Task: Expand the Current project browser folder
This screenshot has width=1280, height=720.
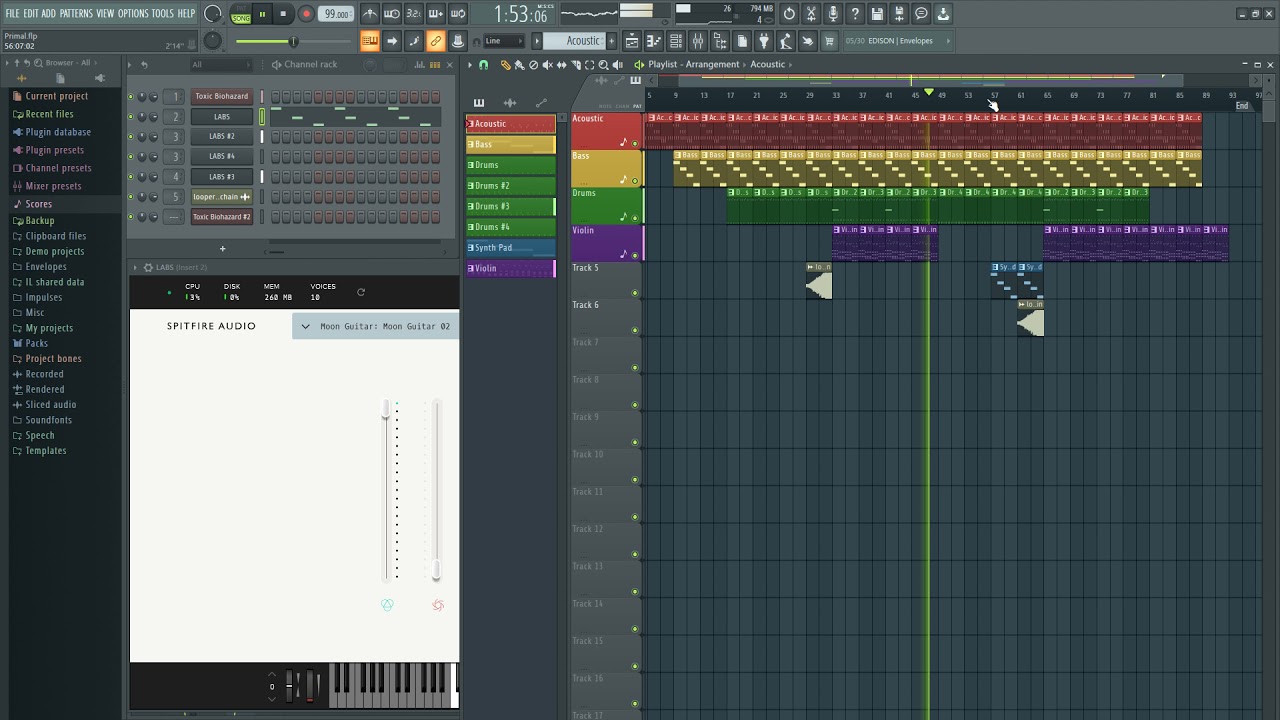Action: coord(57,96)
